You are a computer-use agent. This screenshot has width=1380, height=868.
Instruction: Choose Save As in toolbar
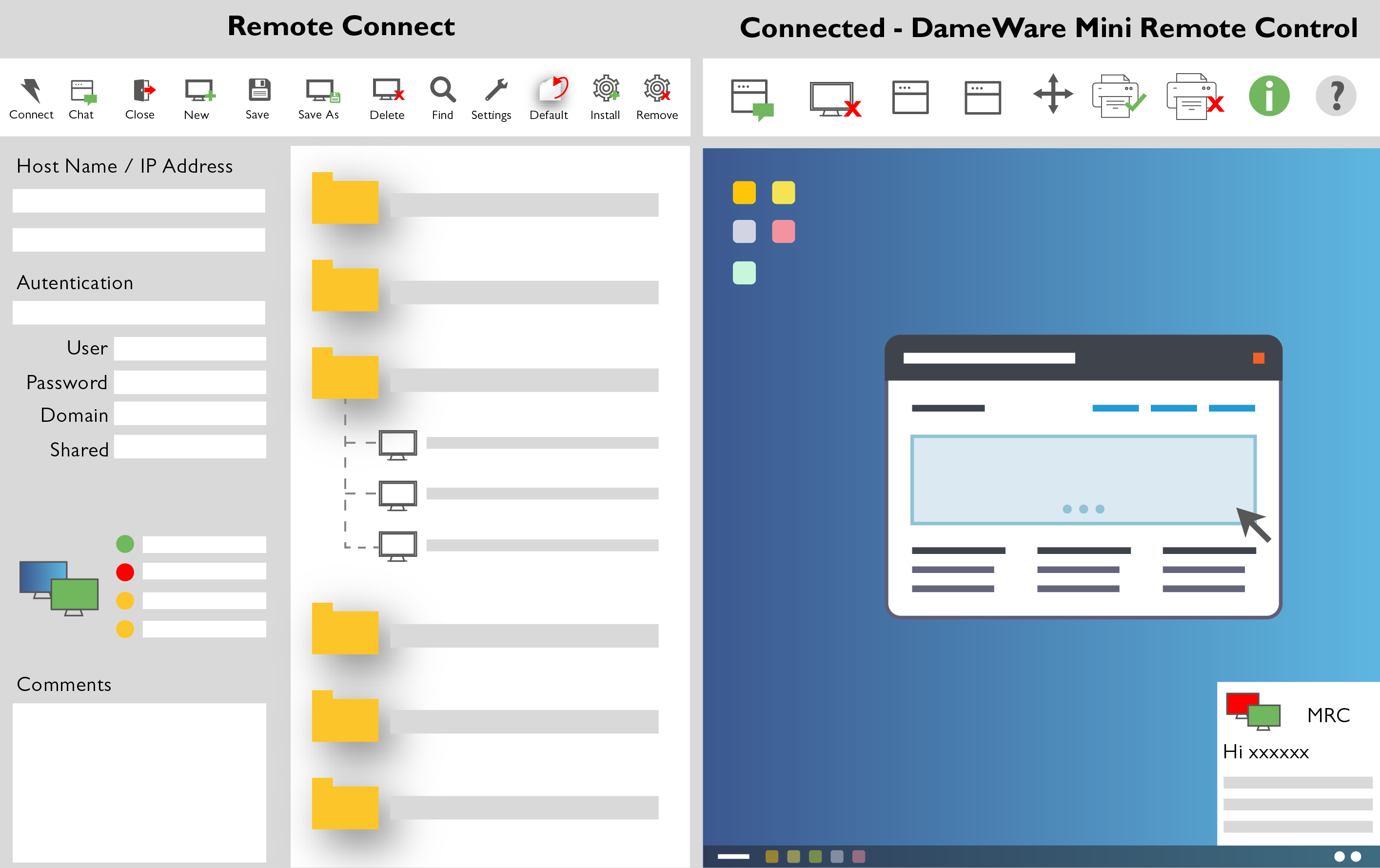(x=323, y=91)
